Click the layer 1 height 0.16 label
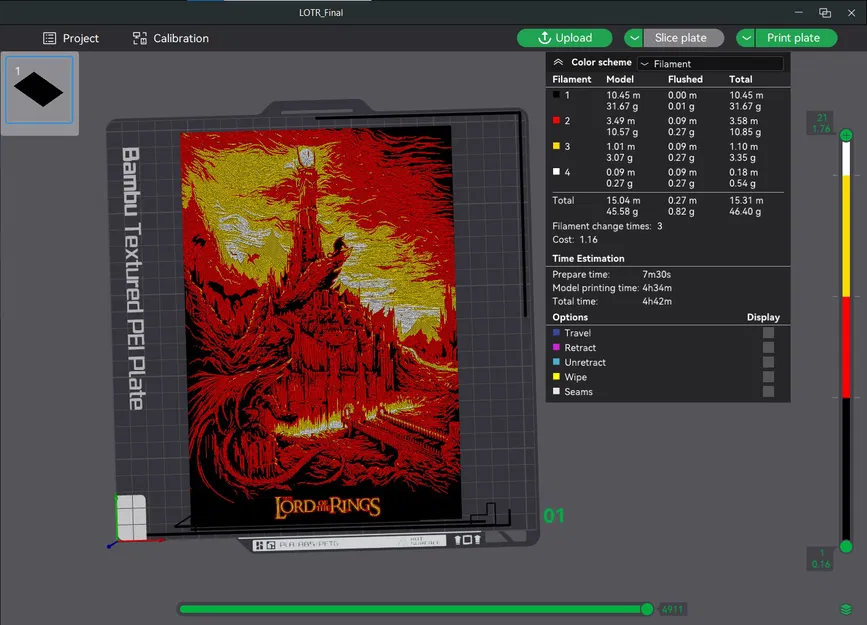This screenshot has height=625, width=867. click(x=821, y=559)
